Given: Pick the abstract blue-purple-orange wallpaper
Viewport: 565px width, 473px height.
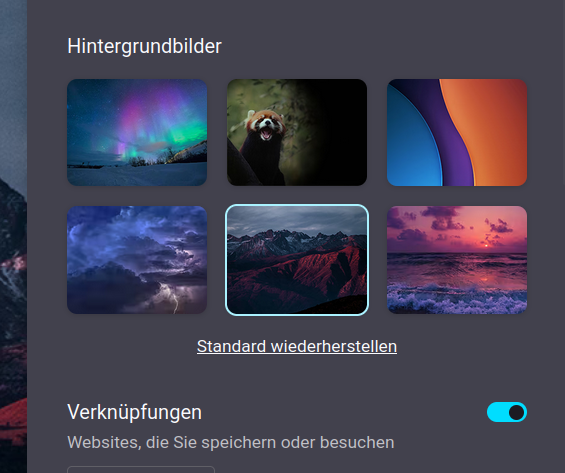Looking at the screenshot, I should [x=457, y=132].
